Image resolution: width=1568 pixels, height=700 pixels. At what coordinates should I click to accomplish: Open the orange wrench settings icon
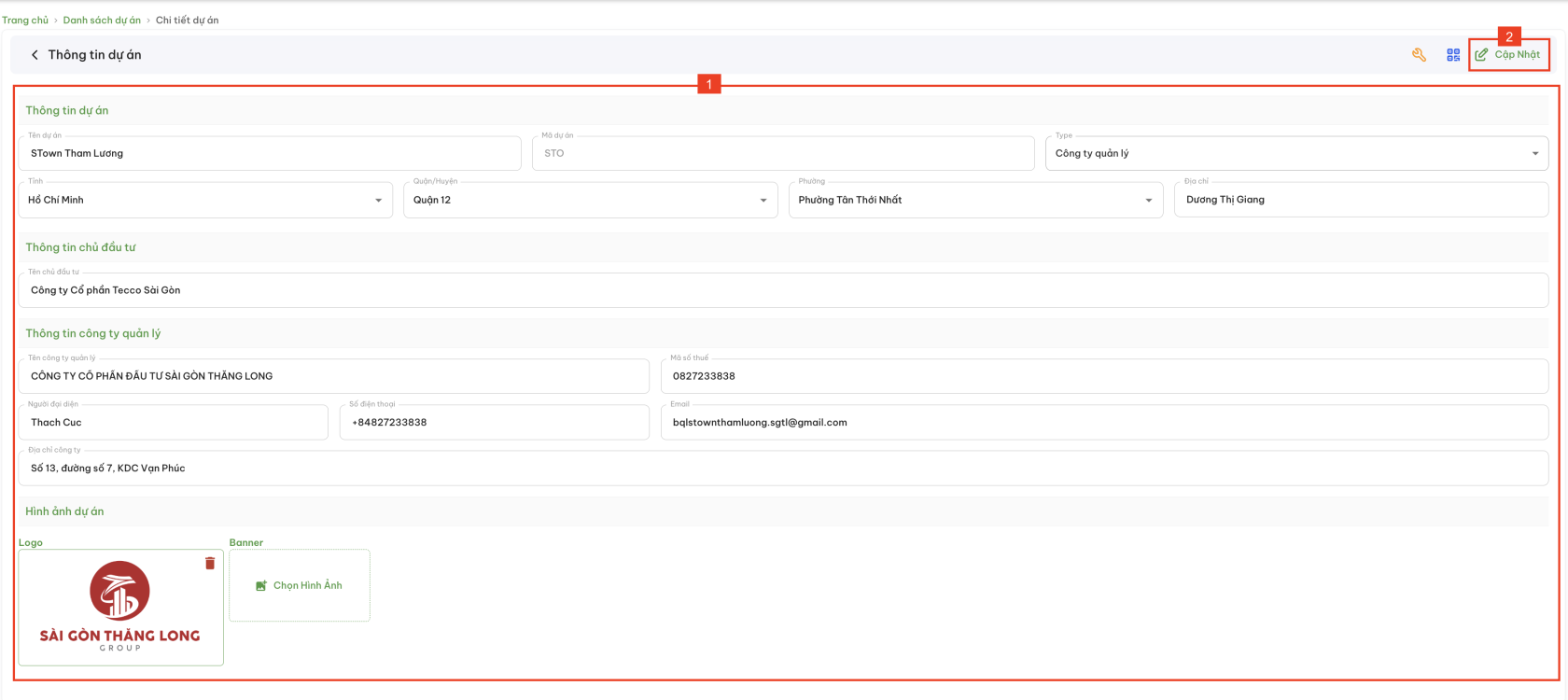pos(1419,55)
